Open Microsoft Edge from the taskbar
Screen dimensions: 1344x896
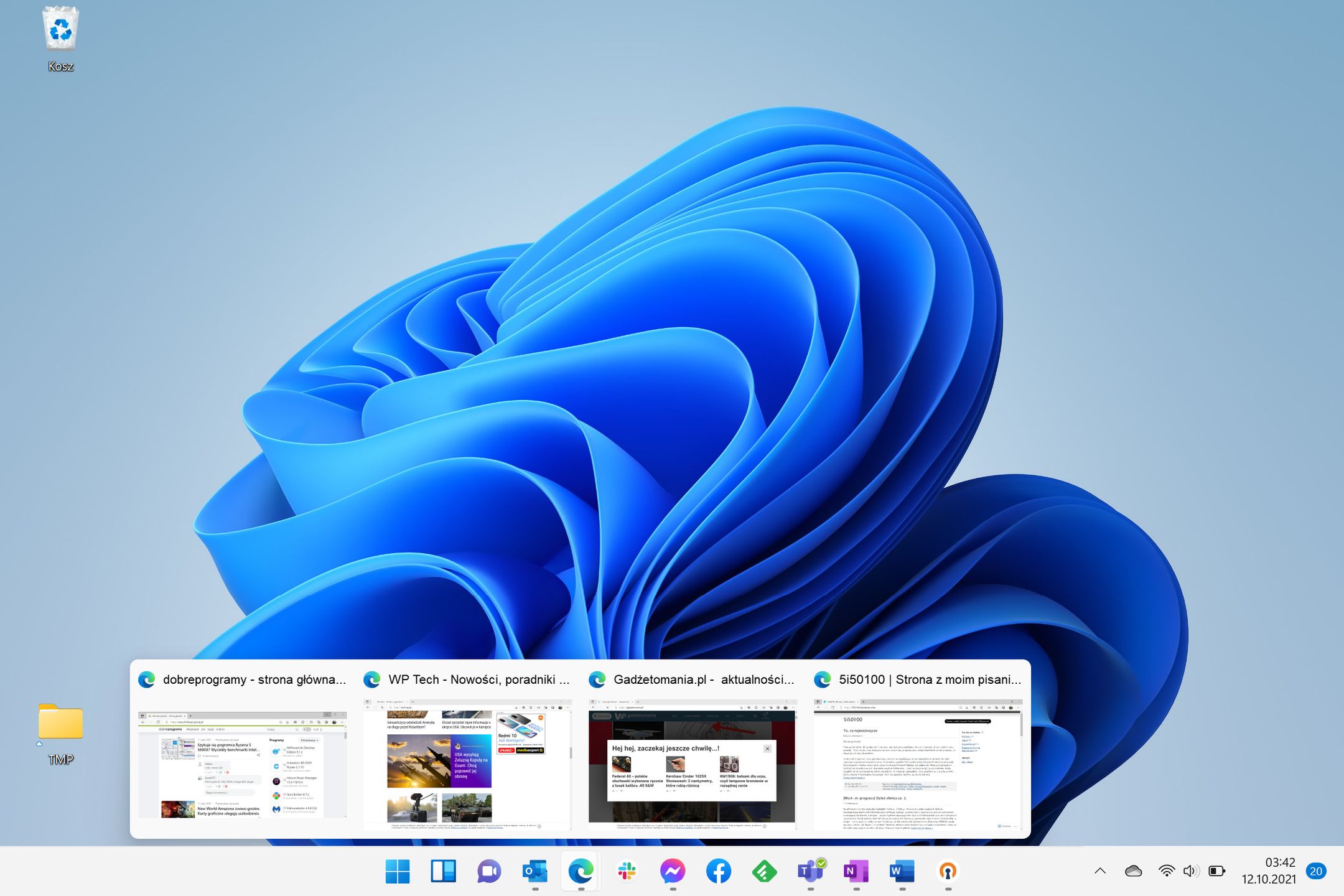coord(581,872)
